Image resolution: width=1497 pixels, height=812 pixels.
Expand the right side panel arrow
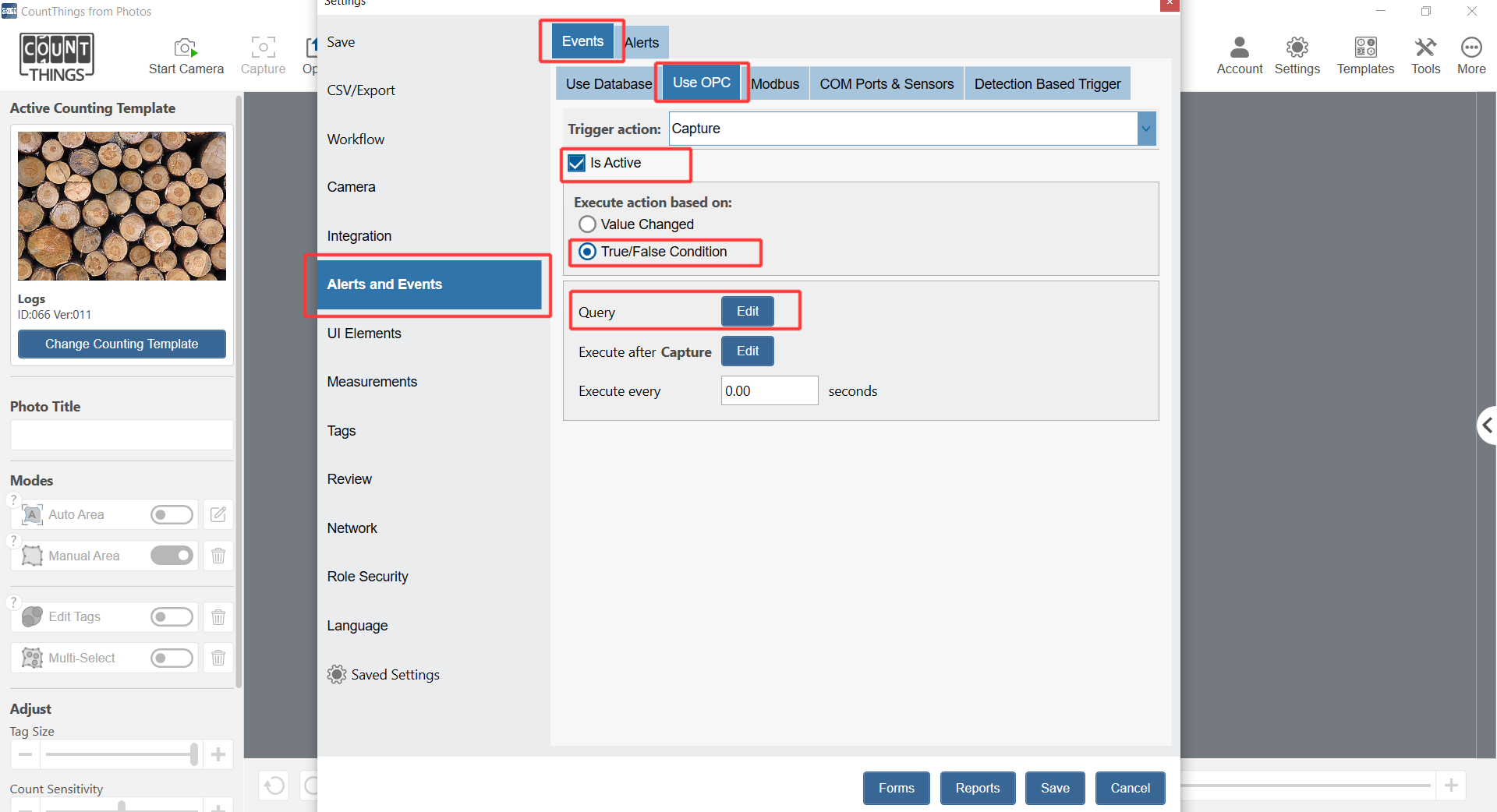pos(1487,425)
